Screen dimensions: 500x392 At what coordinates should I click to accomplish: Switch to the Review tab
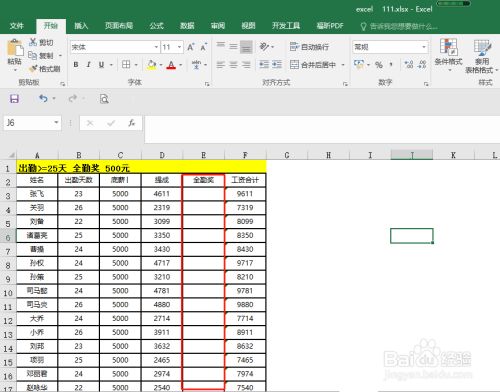(x=218, y=26)
